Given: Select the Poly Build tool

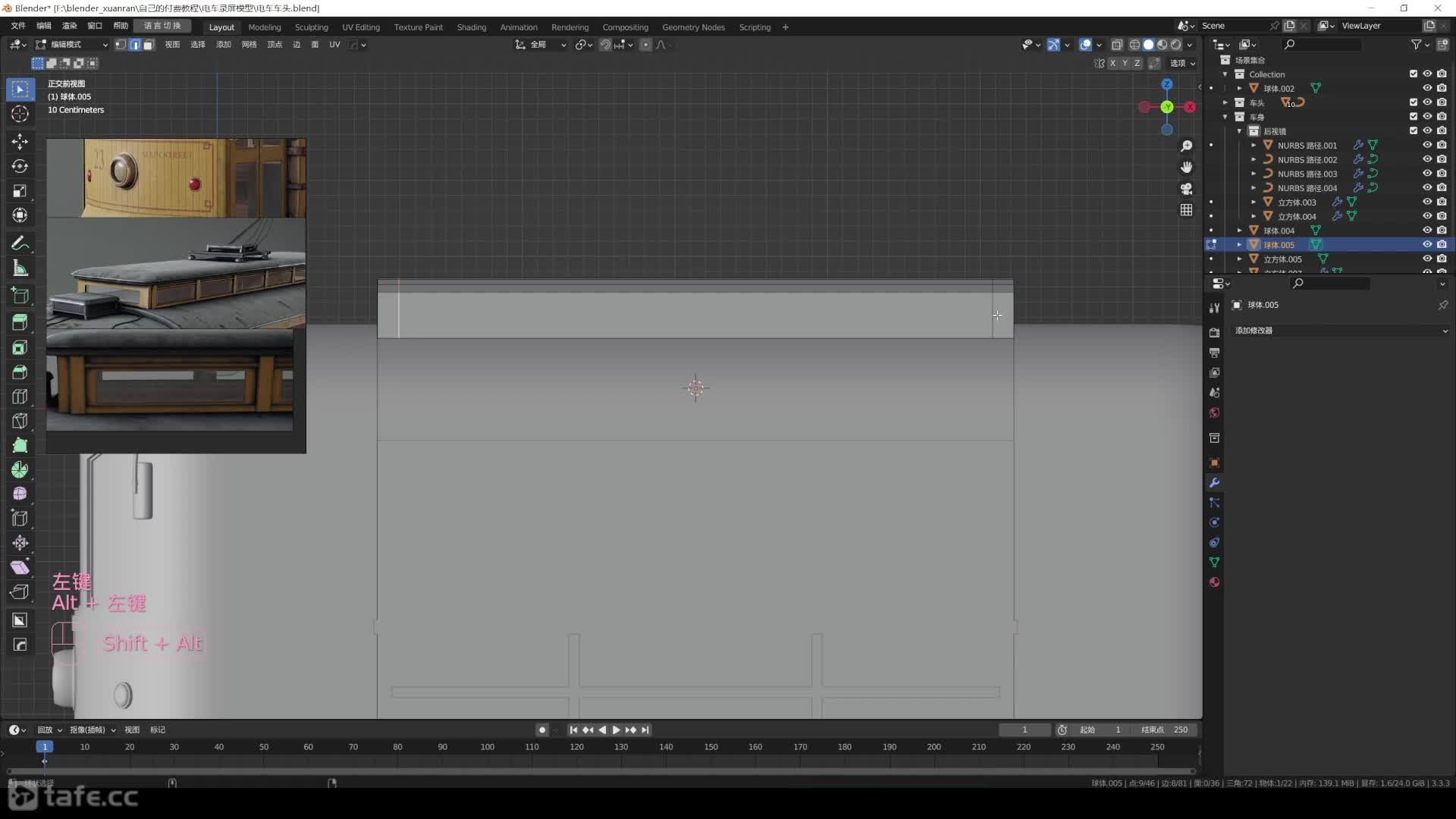Looking at the screenshot, I should click(20, 445).
